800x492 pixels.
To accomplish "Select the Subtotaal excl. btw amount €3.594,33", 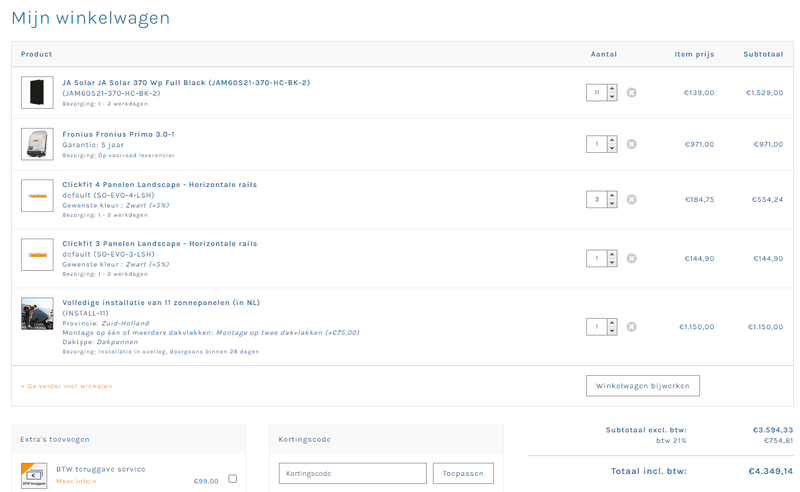I will (x=773, y=430).
